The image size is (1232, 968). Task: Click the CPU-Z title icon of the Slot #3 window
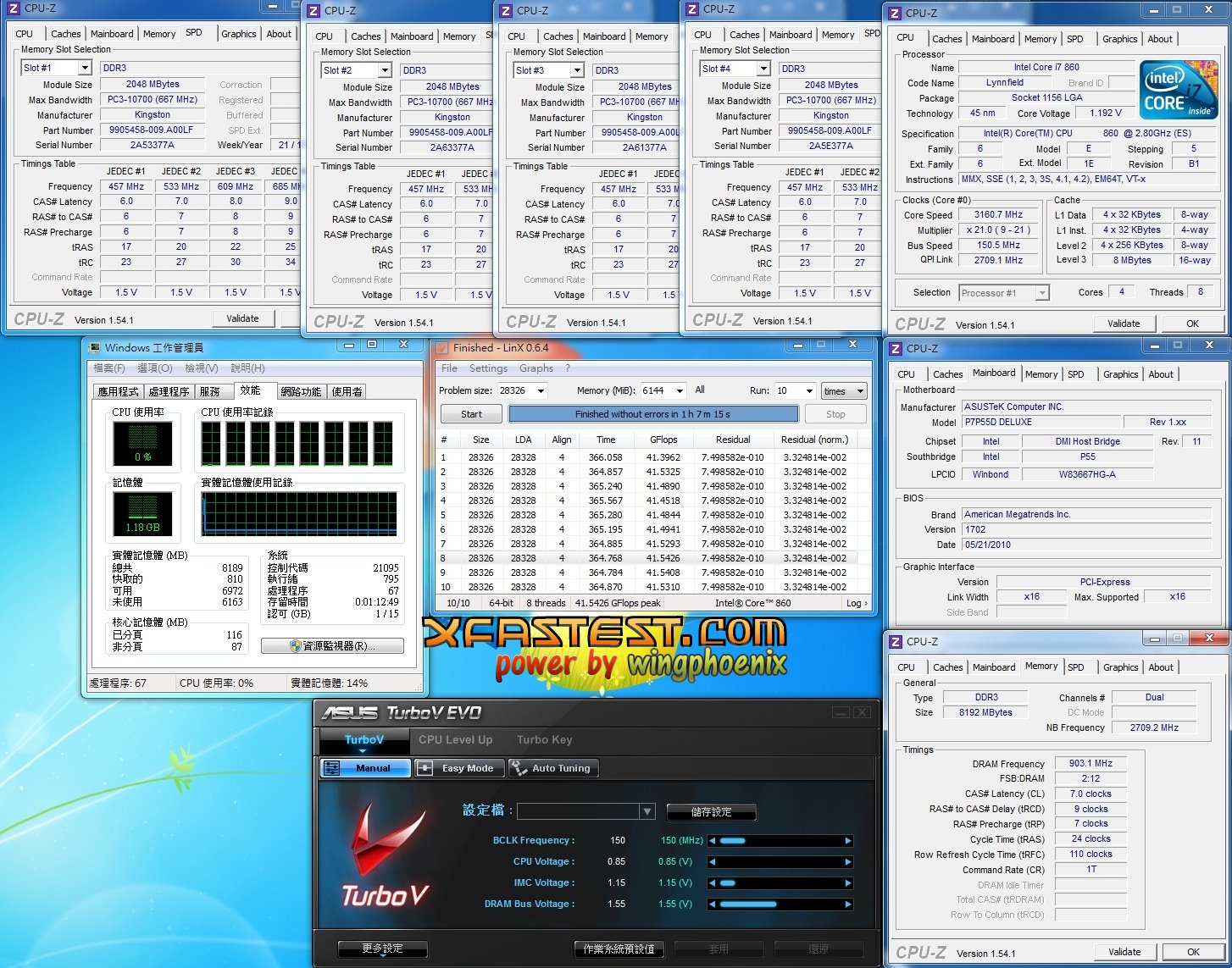(506, 10)
